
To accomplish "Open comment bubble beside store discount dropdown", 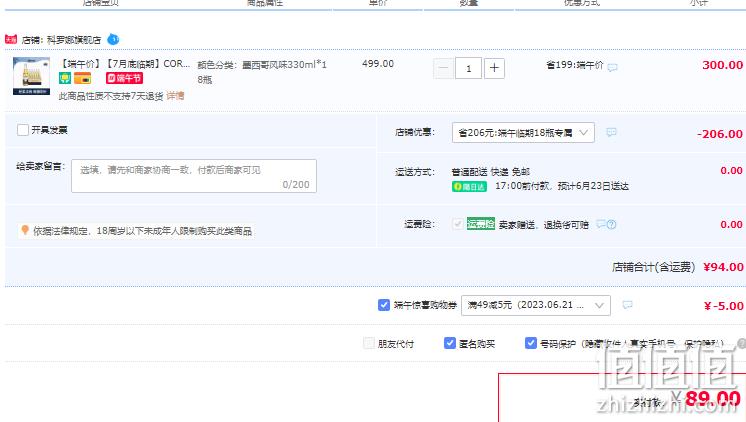I will click(612, 132).
